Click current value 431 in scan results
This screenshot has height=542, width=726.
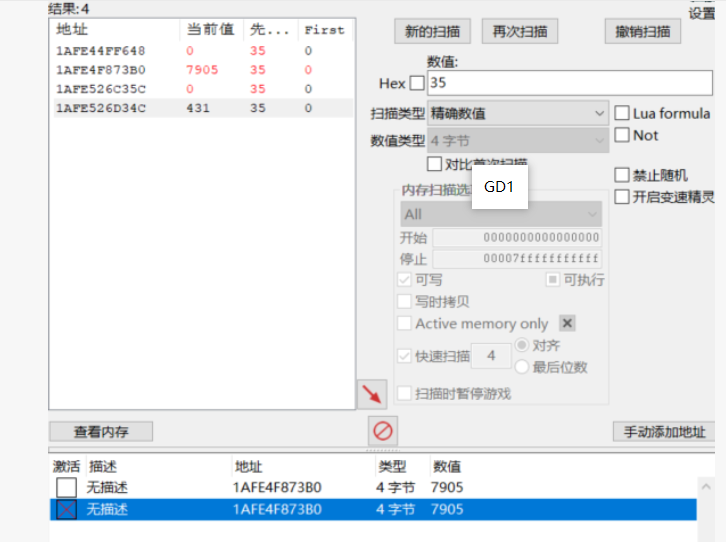(198, 108)
